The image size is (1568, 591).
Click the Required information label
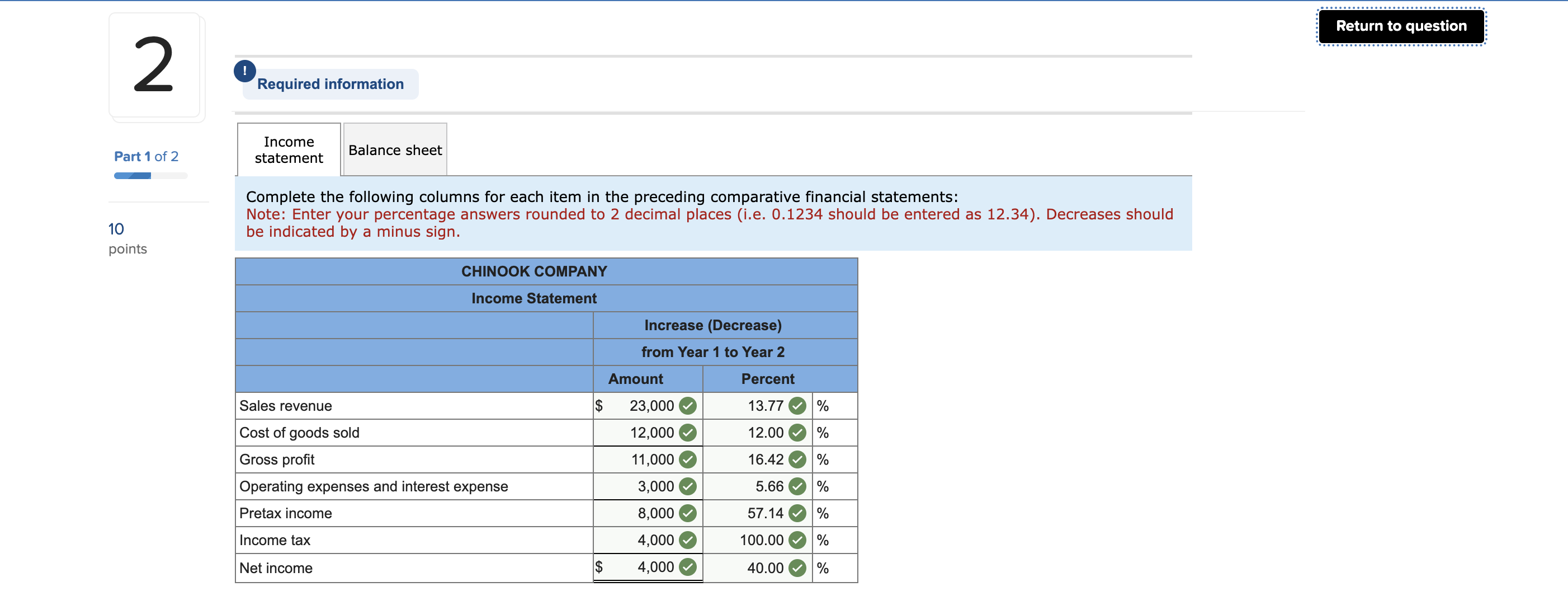click(330, 84)
